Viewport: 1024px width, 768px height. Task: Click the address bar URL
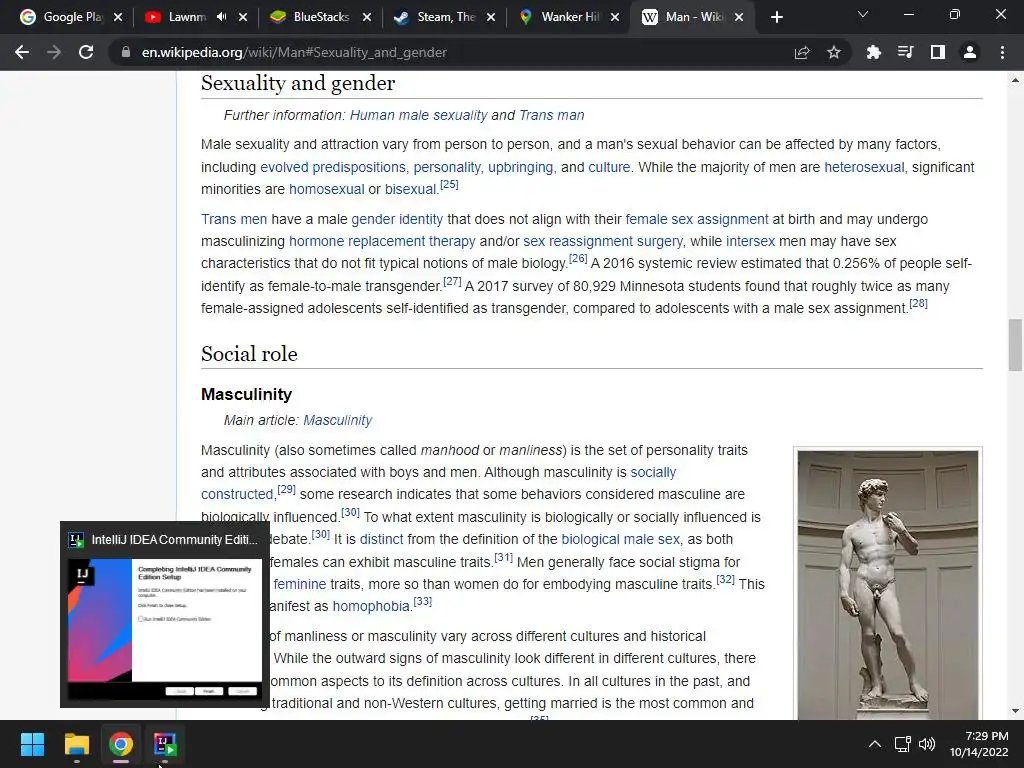tap(294, 52)
